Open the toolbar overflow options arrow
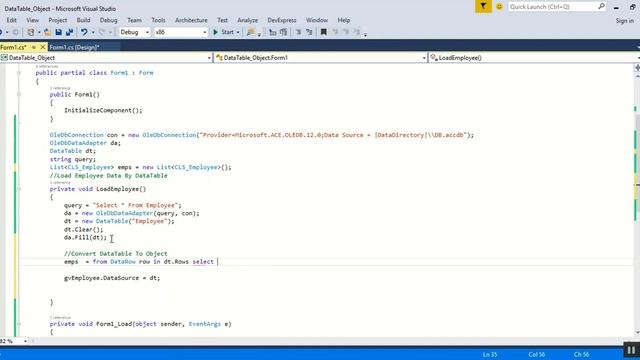 (365, 34)
